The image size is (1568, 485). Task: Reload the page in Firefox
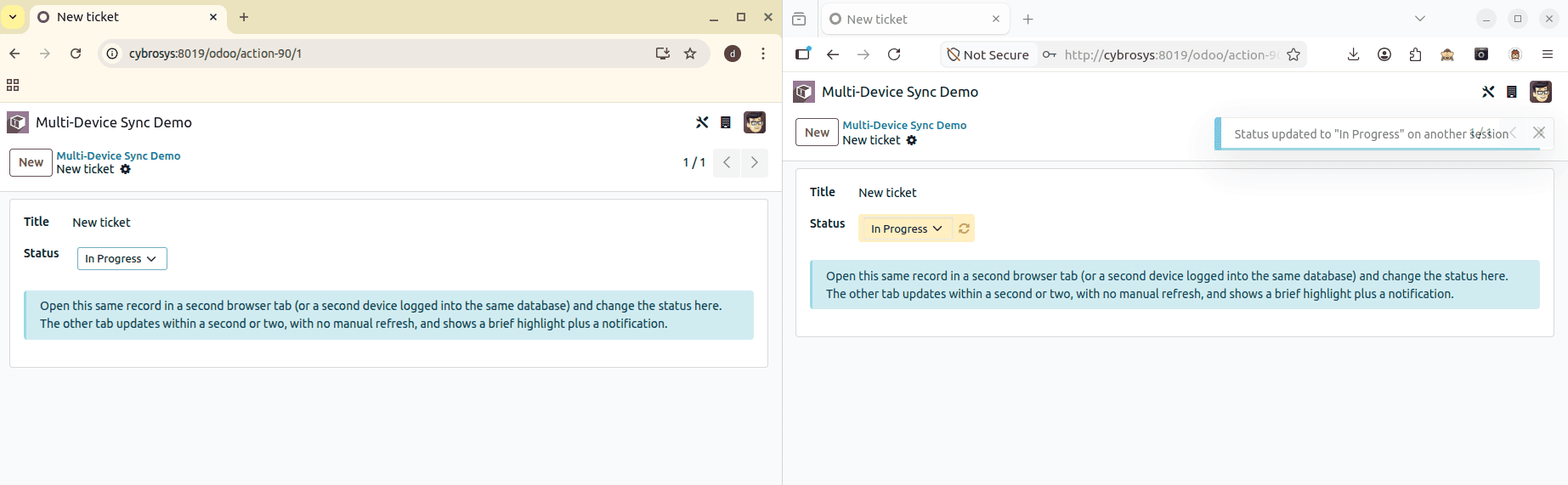(x=894, y=54)
